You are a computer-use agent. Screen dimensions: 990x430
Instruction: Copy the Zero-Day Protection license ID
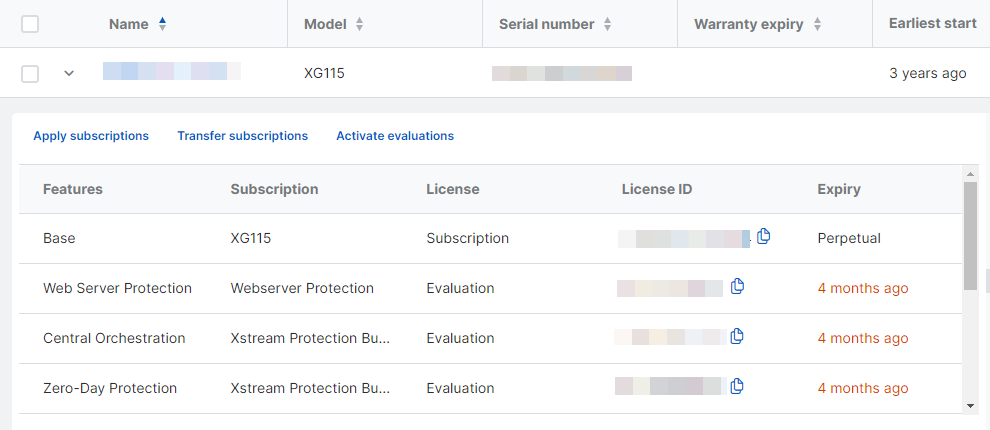tap(738, 387)
